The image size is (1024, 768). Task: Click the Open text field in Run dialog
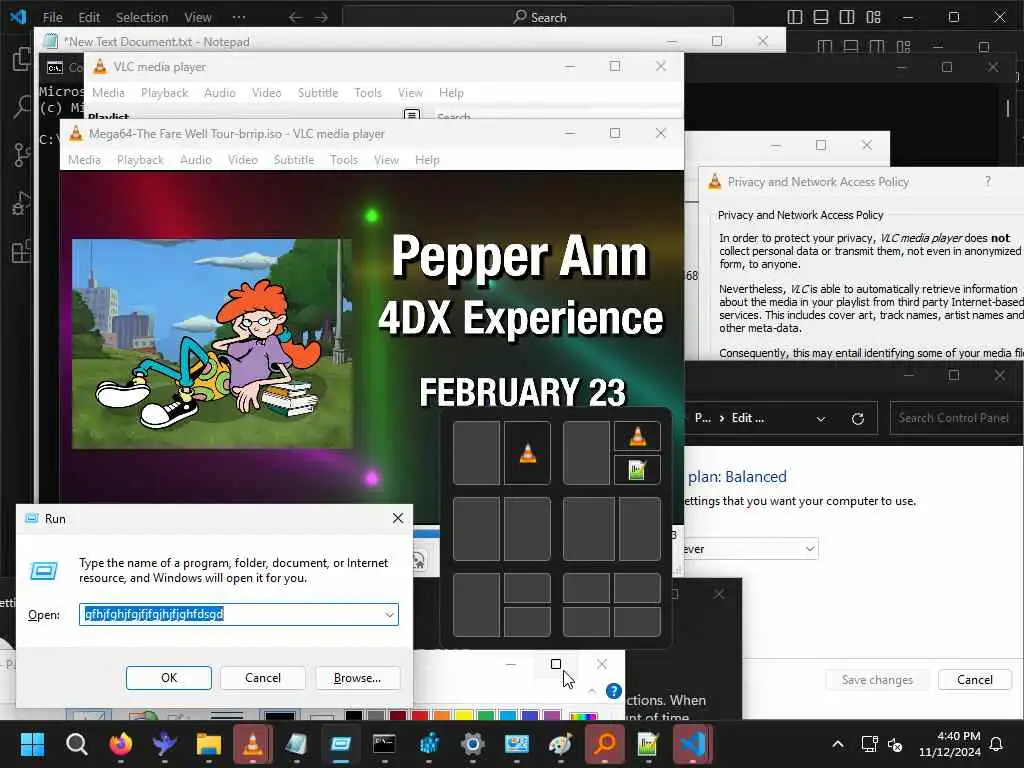pyautogui.click(x=238, y=615)
